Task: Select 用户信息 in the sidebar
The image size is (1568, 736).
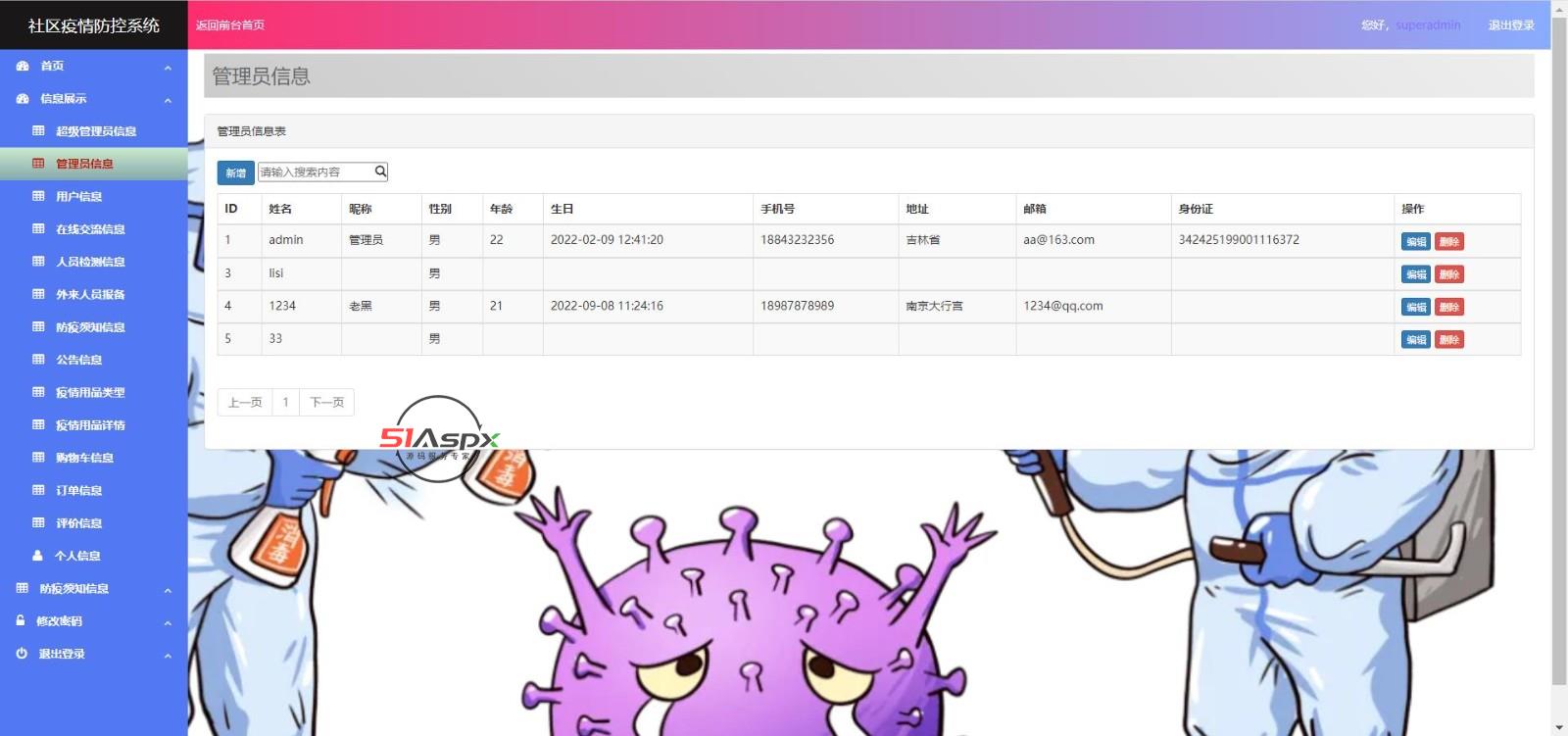Action: [x=79, y=196]
